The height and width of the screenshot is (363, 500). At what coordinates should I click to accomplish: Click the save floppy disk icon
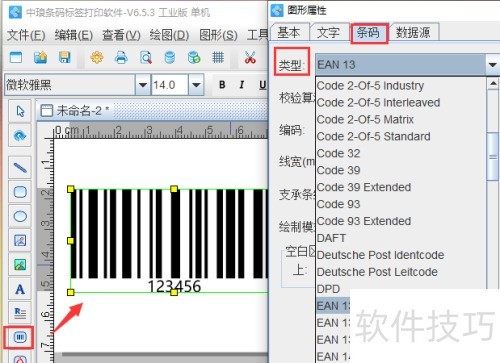point(64,57)
